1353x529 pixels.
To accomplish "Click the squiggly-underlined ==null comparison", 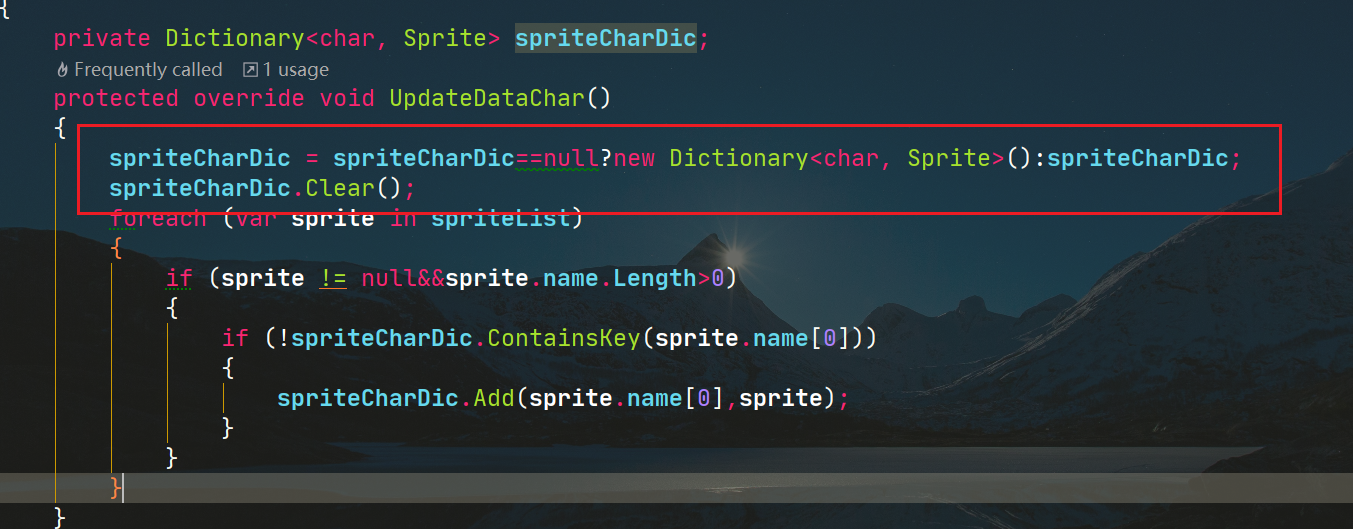I will [x=557, y=158].
